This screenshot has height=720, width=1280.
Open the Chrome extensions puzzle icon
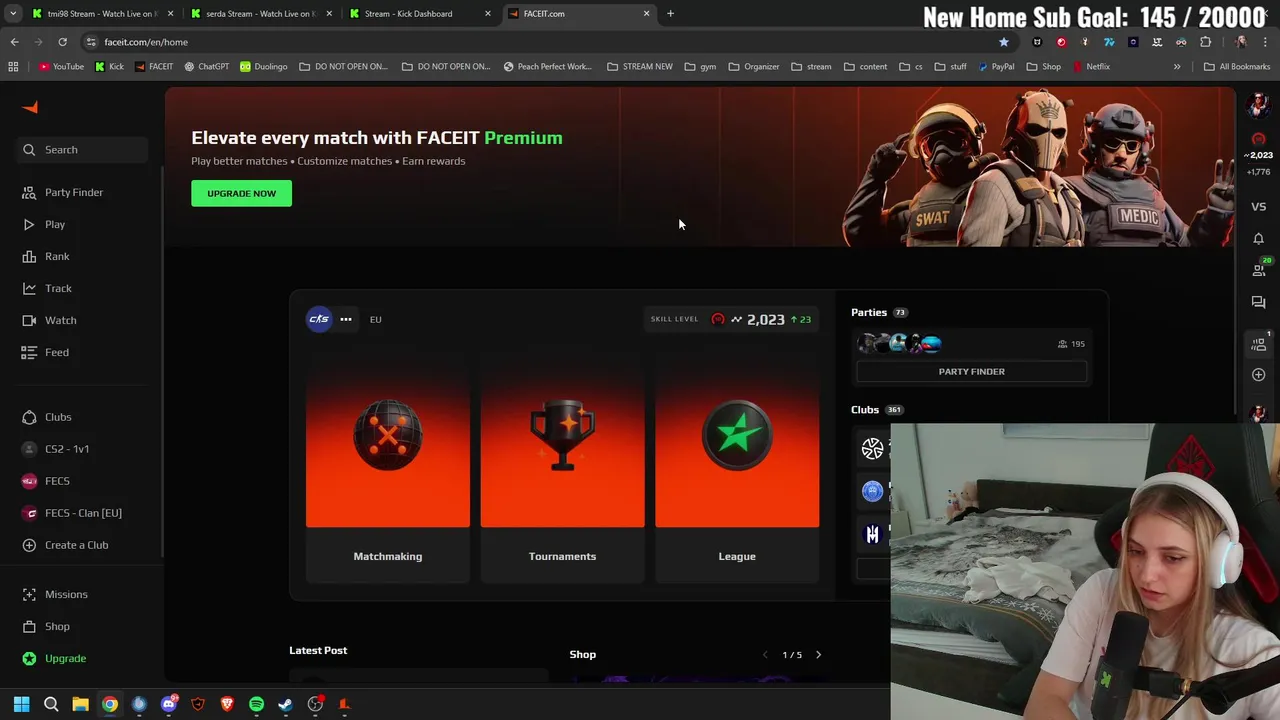pos(1205,42)
